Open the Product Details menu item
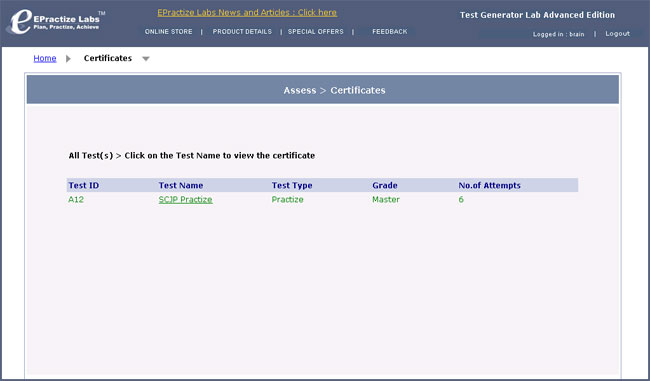 [242, 32]
